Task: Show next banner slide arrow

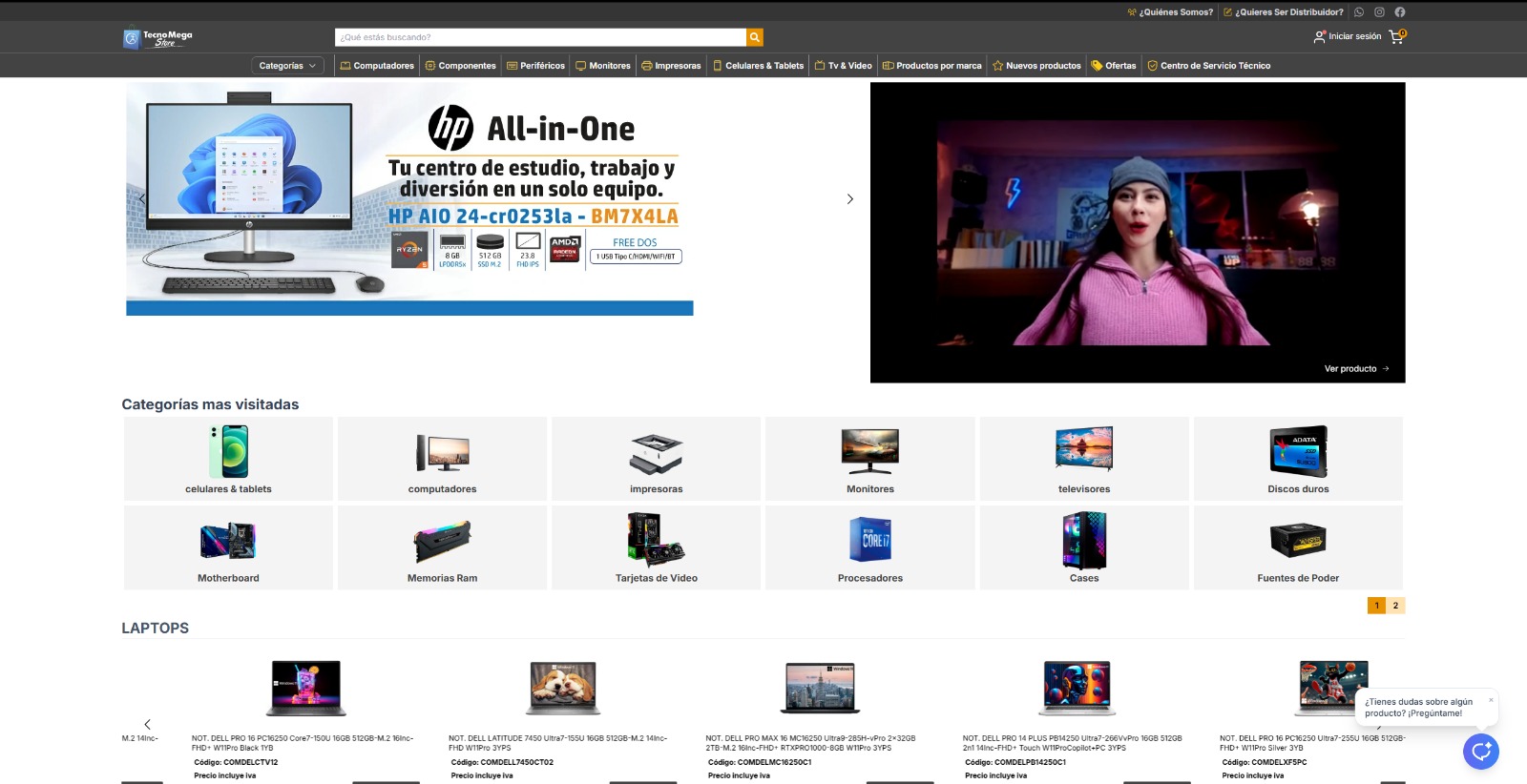Action: [849, 198]
